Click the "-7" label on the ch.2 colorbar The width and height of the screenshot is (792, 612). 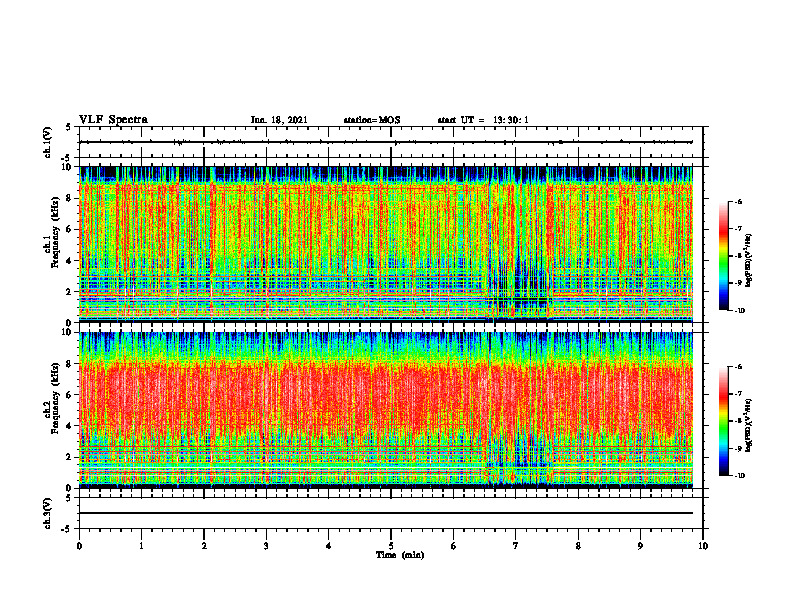point(738,394)
